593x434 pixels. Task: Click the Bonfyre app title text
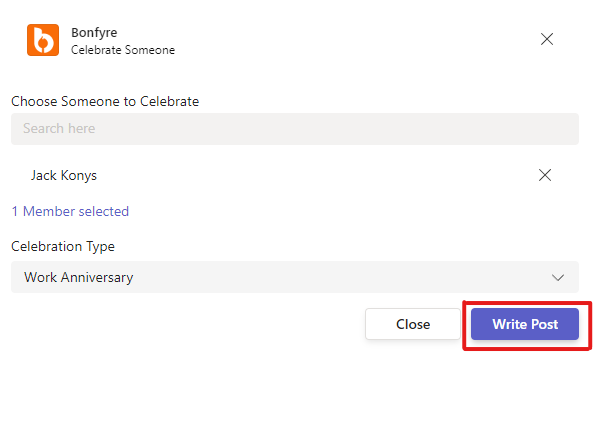[x=94, y=33]
